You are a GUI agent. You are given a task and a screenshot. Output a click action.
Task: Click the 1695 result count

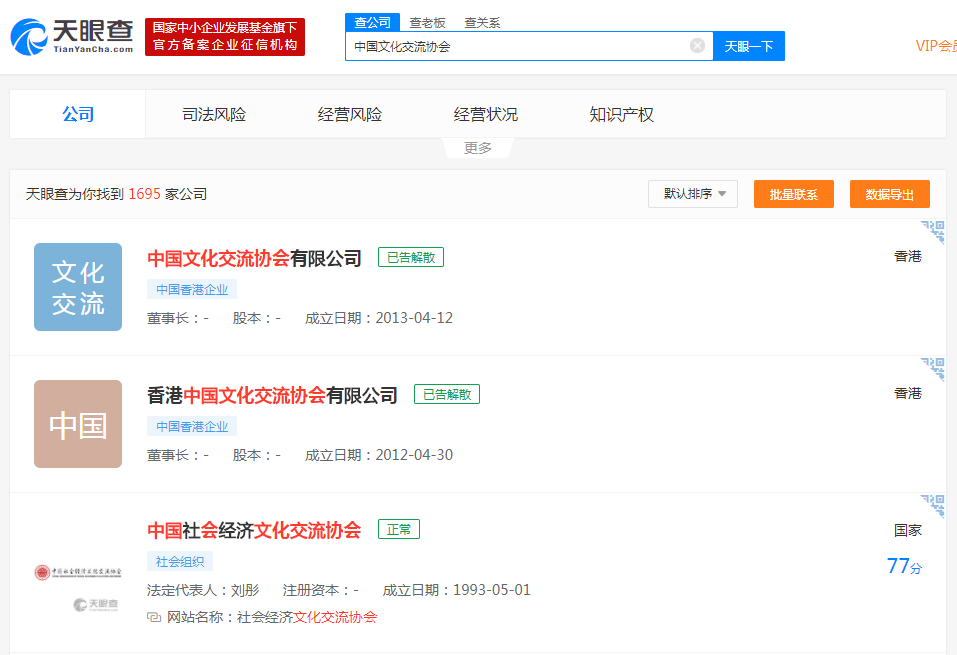[144, 194]
